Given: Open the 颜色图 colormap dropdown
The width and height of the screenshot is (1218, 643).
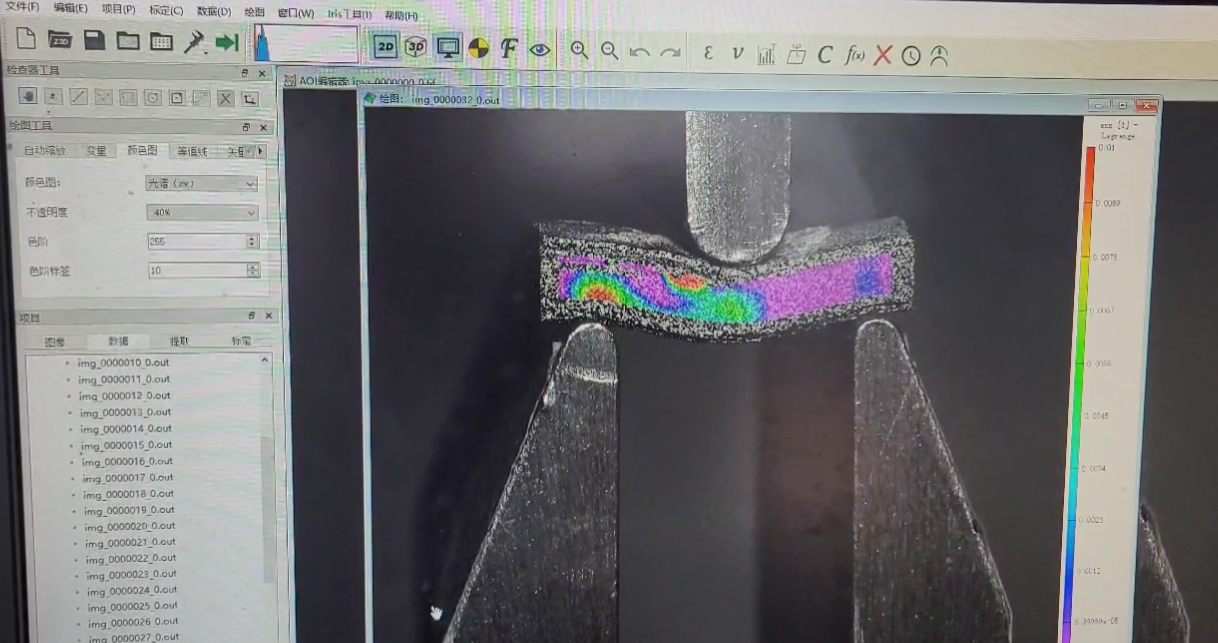Looking at the screenshot, I should [202, 184].
